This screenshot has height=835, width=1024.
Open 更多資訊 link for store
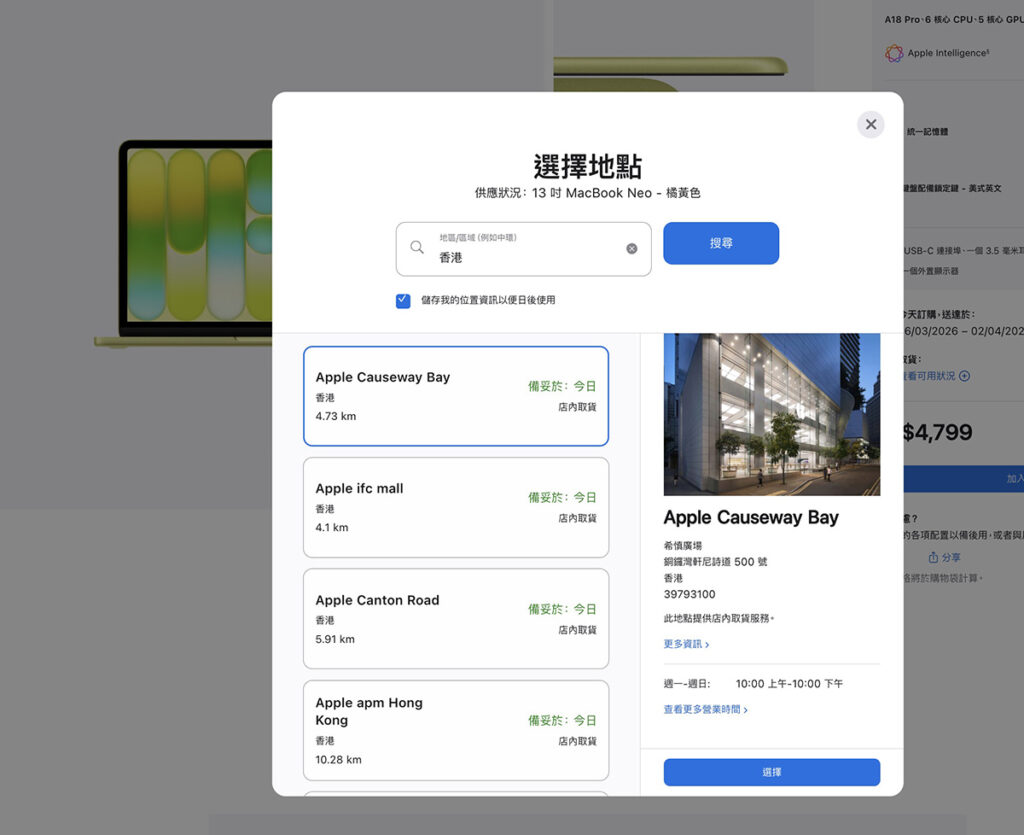(686, 644)
